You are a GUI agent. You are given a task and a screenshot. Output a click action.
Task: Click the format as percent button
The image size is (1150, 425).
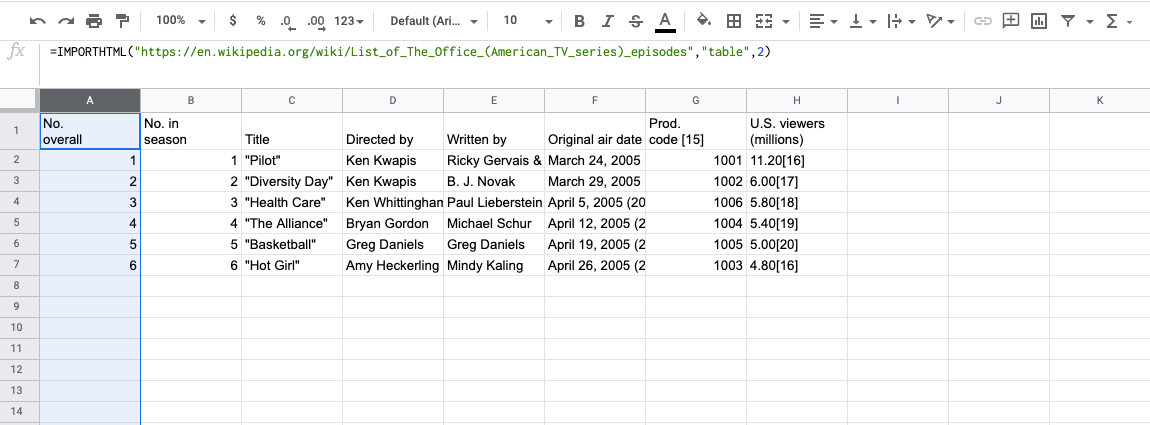coord(260,20)
